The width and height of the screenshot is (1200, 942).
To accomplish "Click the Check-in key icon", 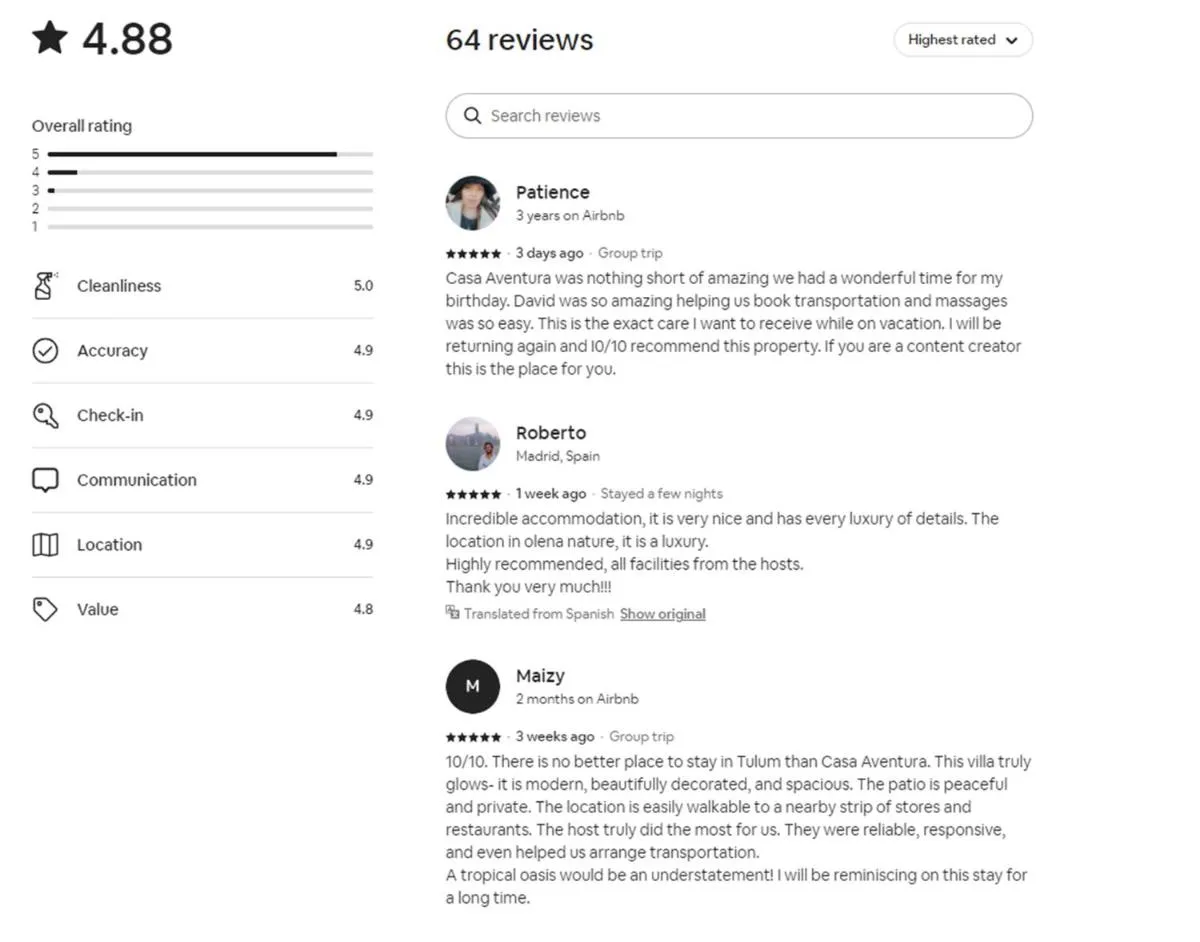I will coord(45,415).
